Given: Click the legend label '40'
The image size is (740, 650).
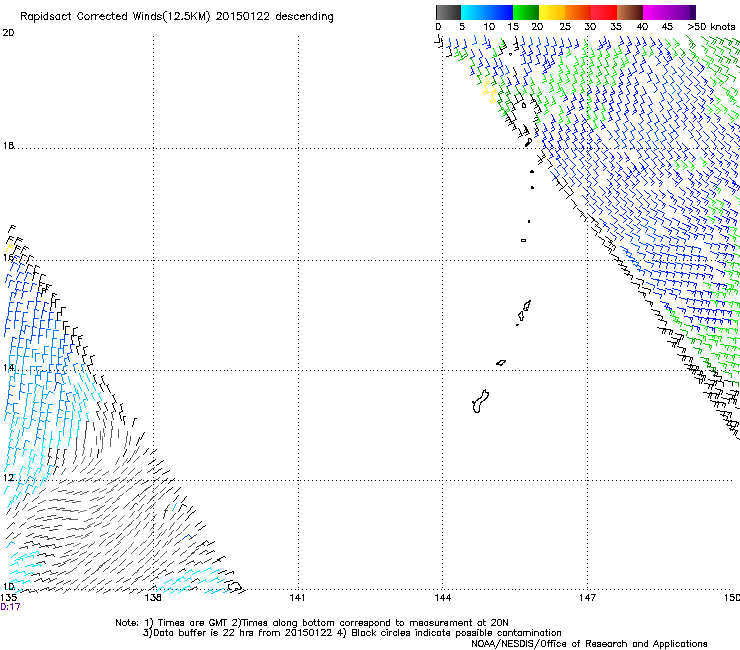Looking at the screenshot, I should 642,27.
